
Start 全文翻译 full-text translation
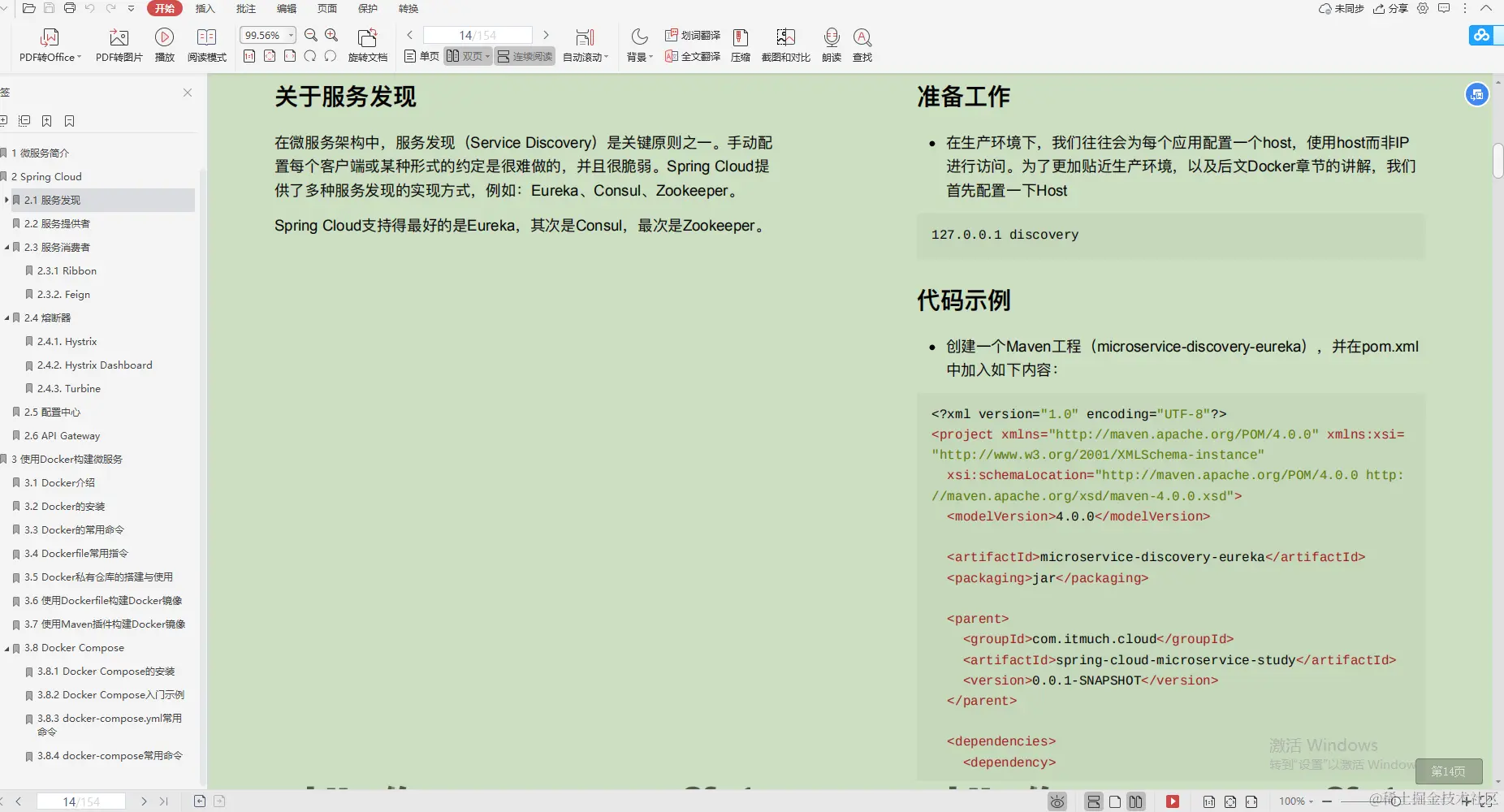pyautogui.click(x=691, y=56)
